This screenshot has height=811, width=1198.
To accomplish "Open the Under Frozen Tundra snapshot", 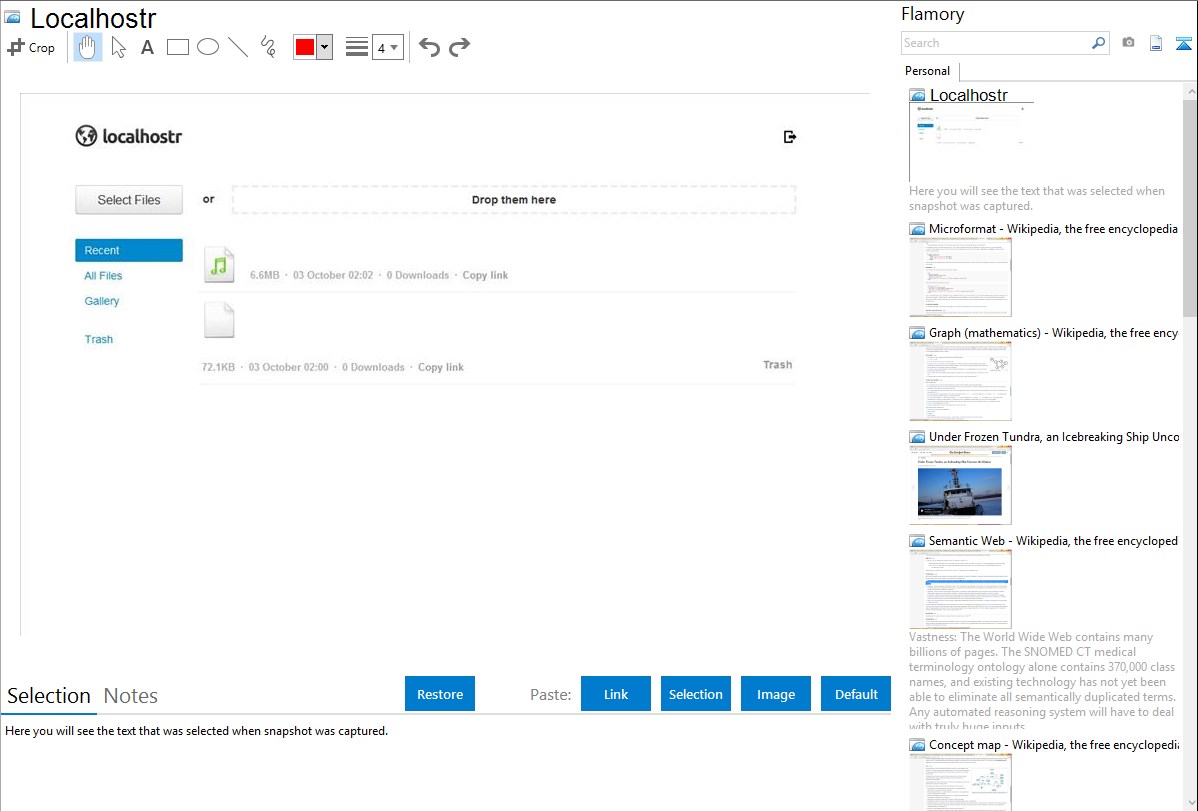I will [x=960, y=485].
